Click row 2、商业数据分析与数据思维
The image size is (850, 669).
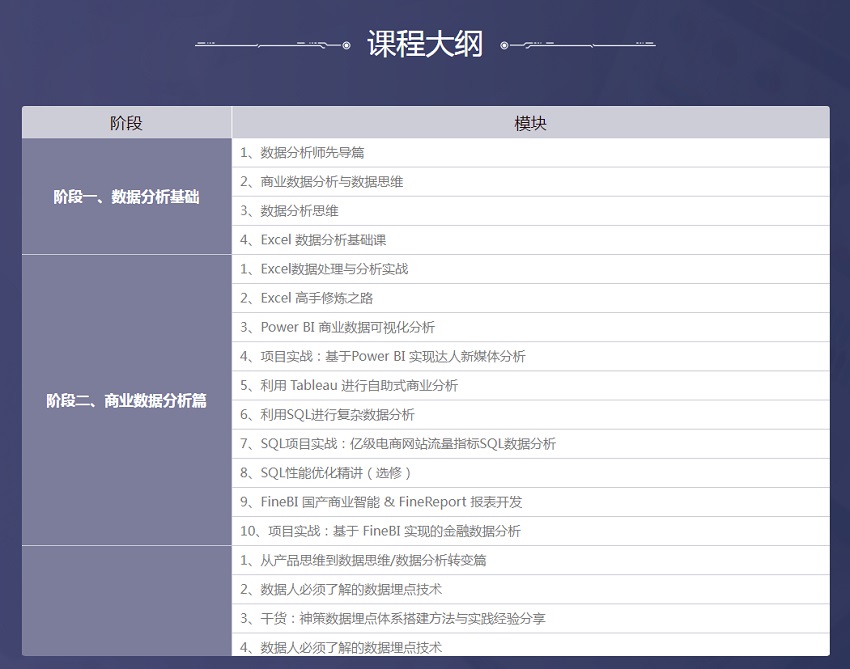pyautogui.click(x=531, y=182)
